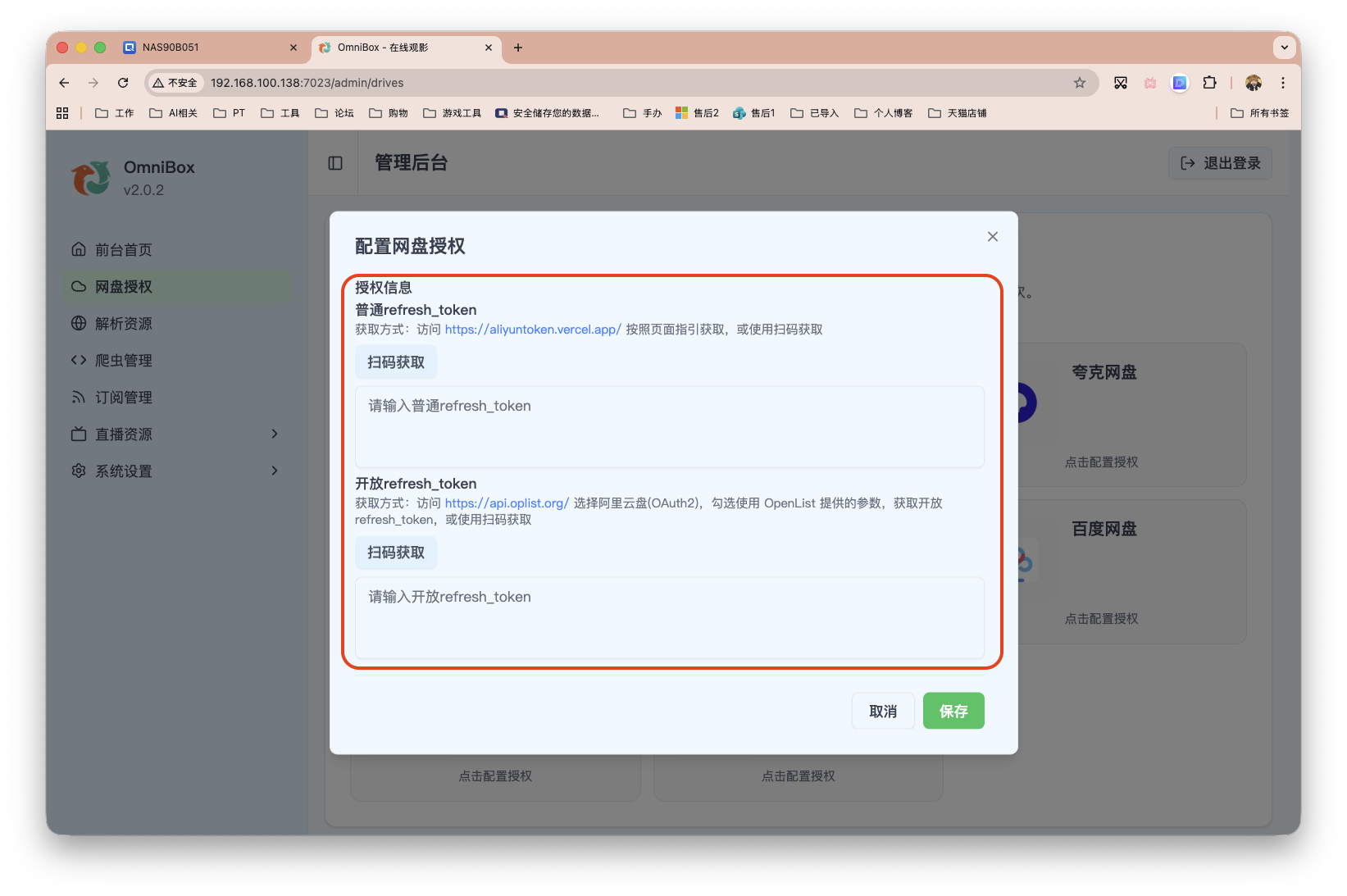This screenshot has width=1347, height=896.
Task: Collapse the sidebar using the panel toggle icon
Action: [334, 163]
